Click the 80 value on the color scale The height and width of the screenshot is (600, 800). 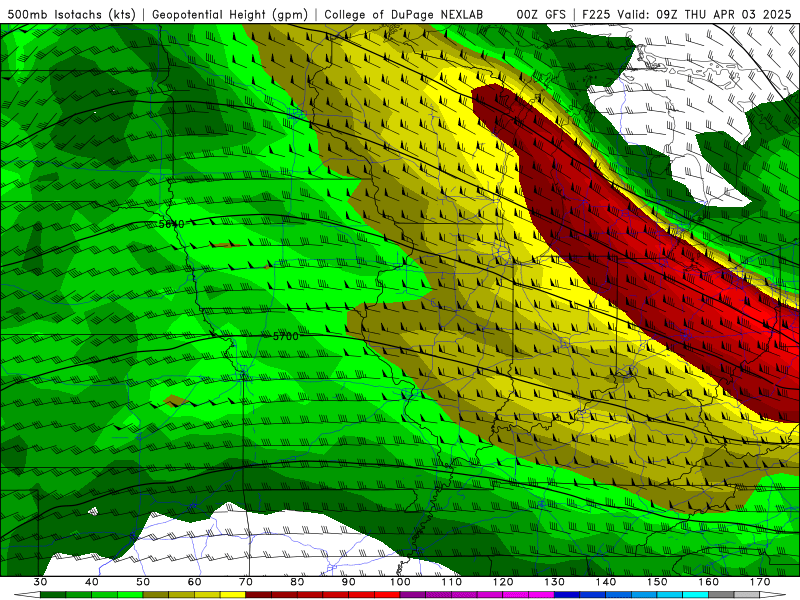click(x=297, y=582)
